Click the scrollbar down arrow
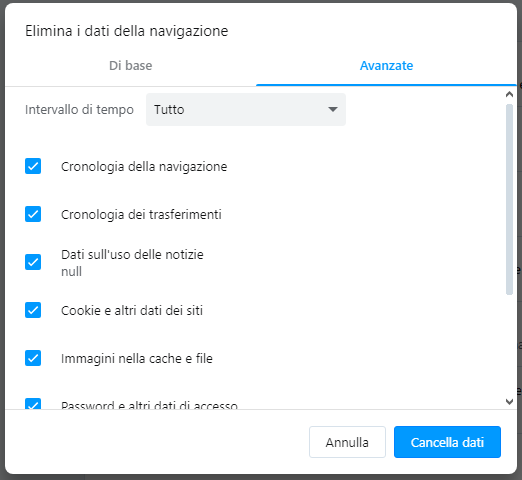 (509, 402)
